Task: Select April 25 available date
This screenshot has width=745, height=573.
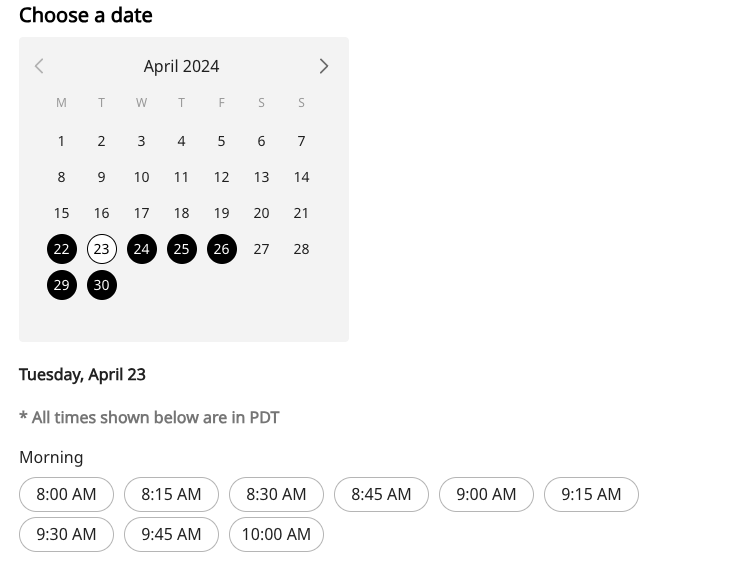Action: (181, 249)
